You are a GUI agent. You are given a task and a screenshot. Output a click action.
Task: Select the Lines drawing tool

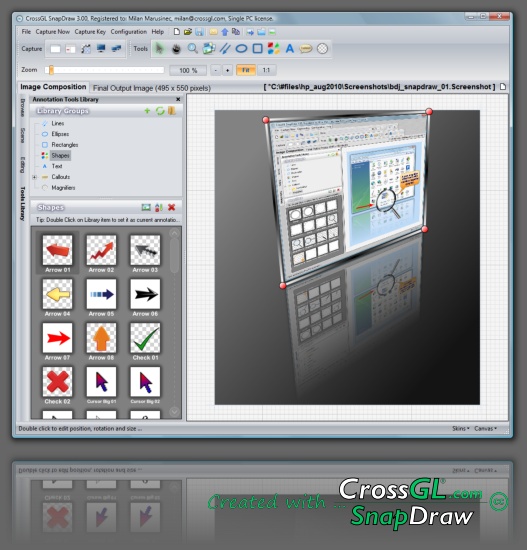225,48
